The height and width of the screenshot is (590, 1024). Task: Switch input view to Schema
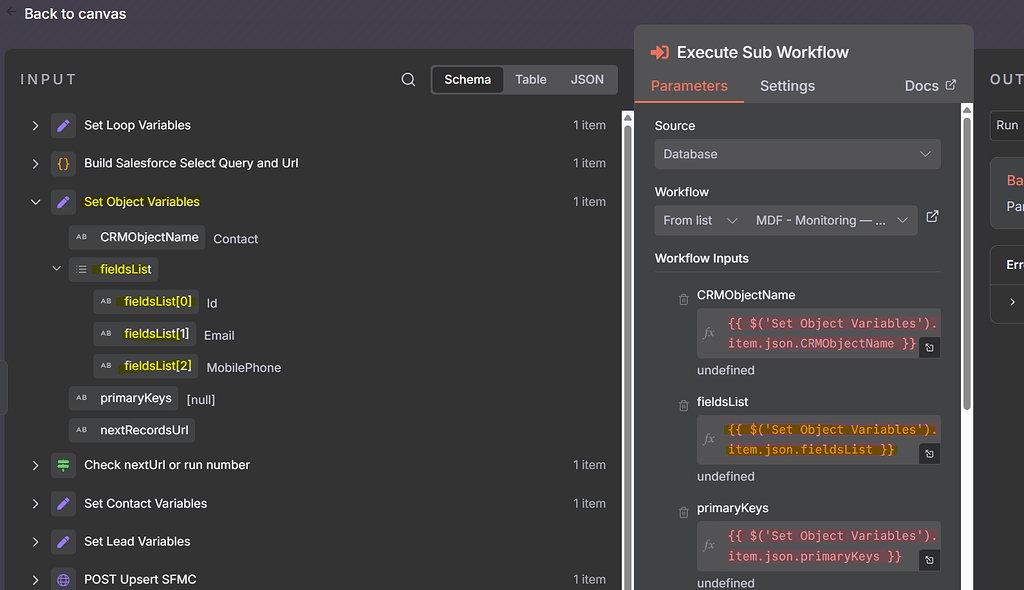point(467,80)
